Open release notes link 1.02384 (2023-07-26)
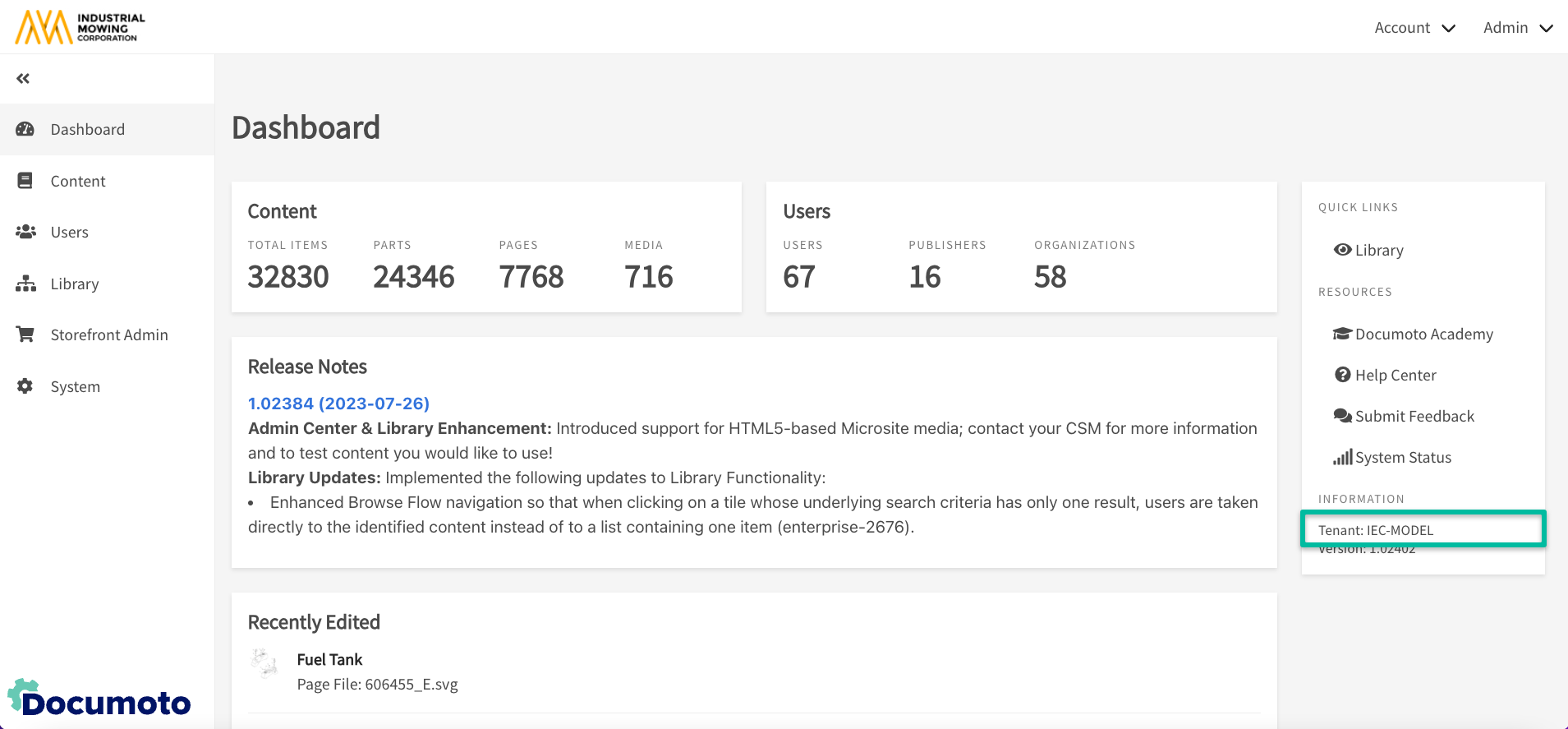The height and width of the screenshot is (729, 1568). 338,404
